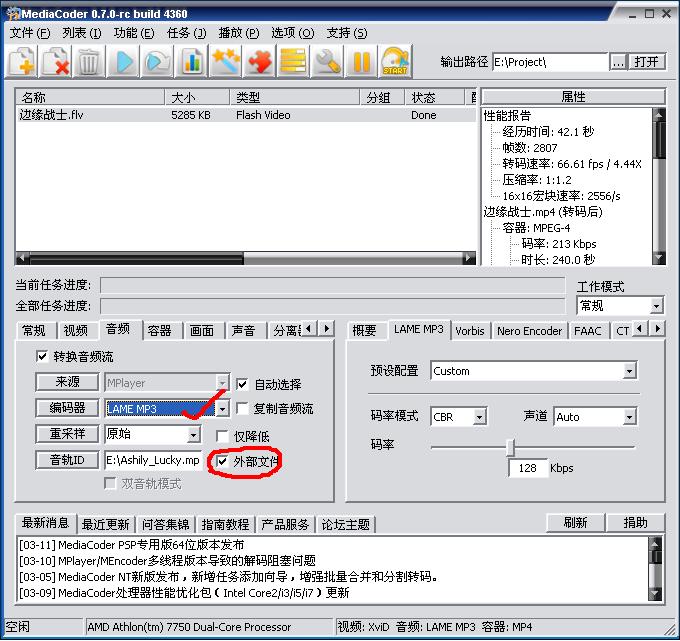Image resolution: width=680 pixels, height=641 pixels.
Task: Open the 最近更新 tab
Action: point(105,524)
